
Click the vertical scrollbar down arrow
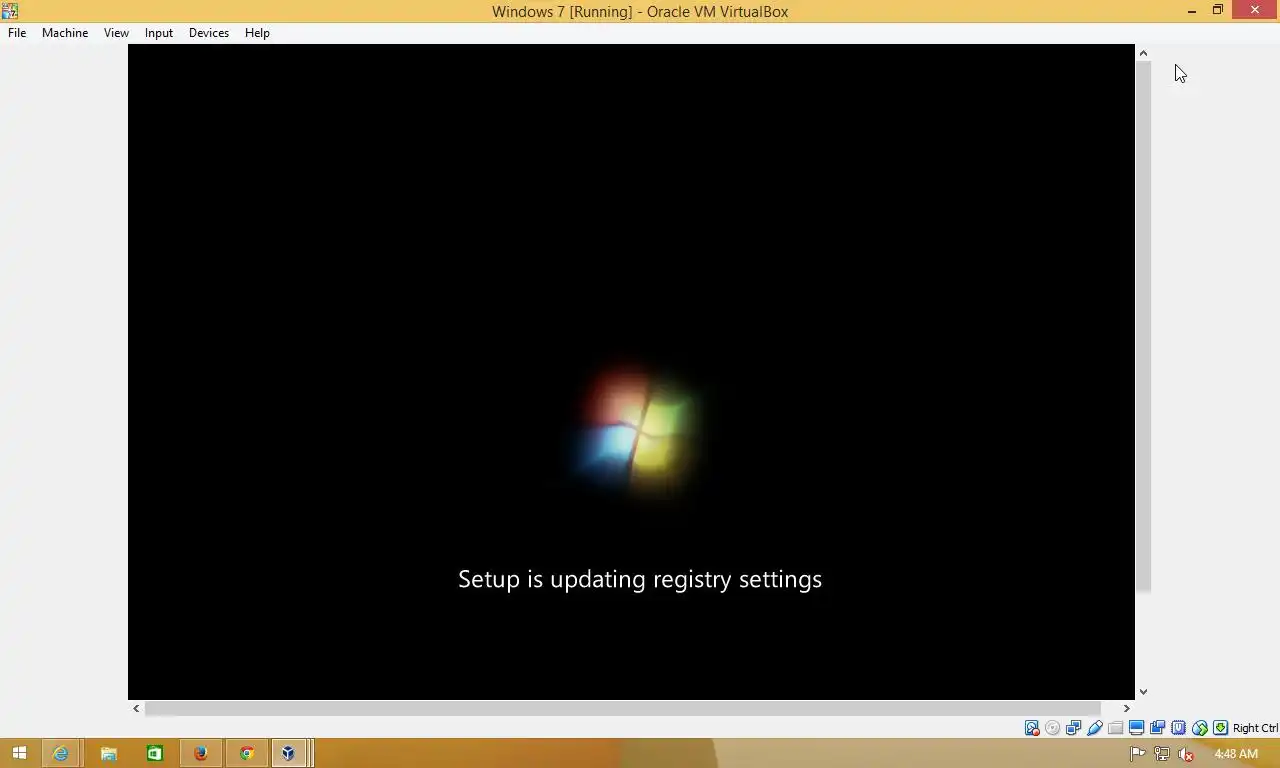point(1143,691)
